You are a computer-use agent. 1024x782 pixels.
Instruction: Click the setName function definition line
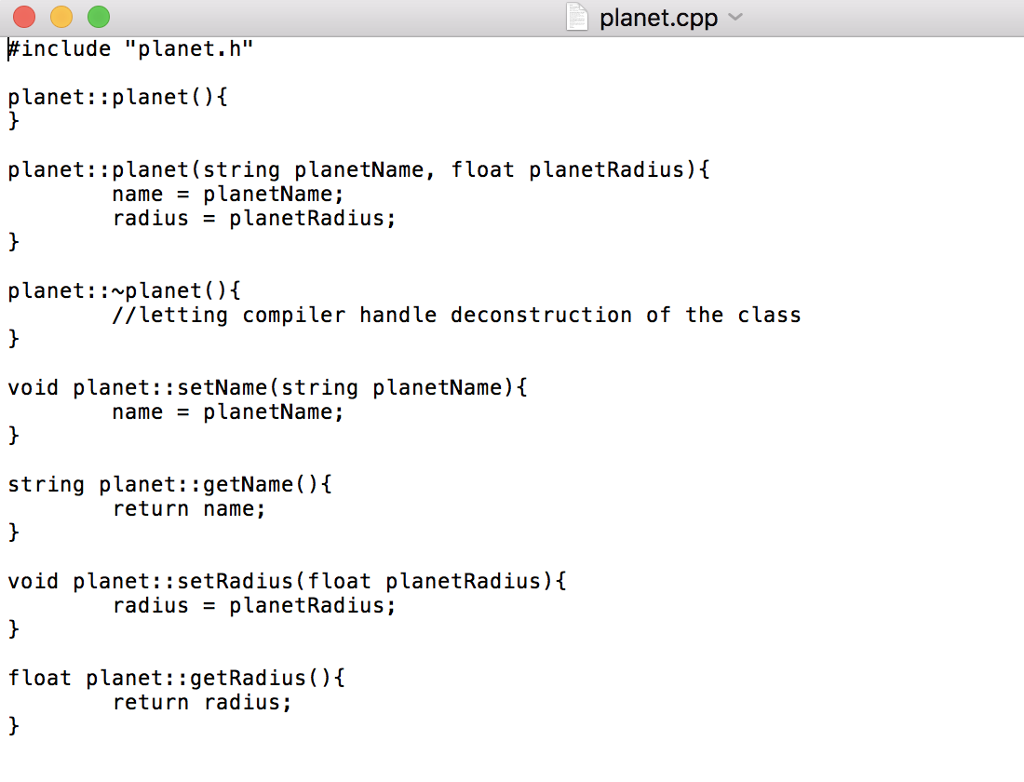[x=267, y=387]
